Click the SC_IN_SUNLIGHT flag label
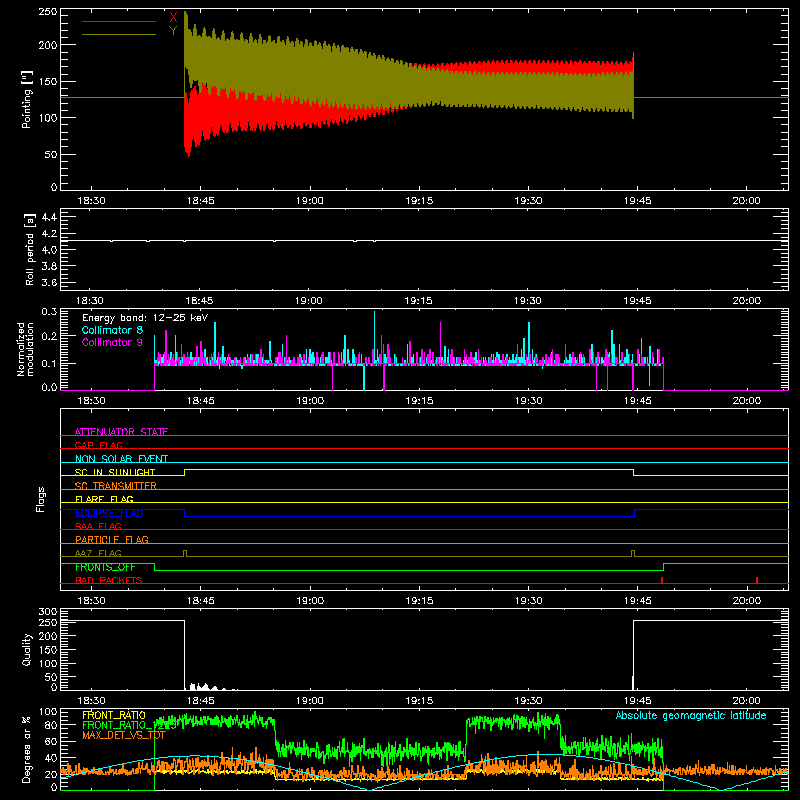 coord(115,472)
